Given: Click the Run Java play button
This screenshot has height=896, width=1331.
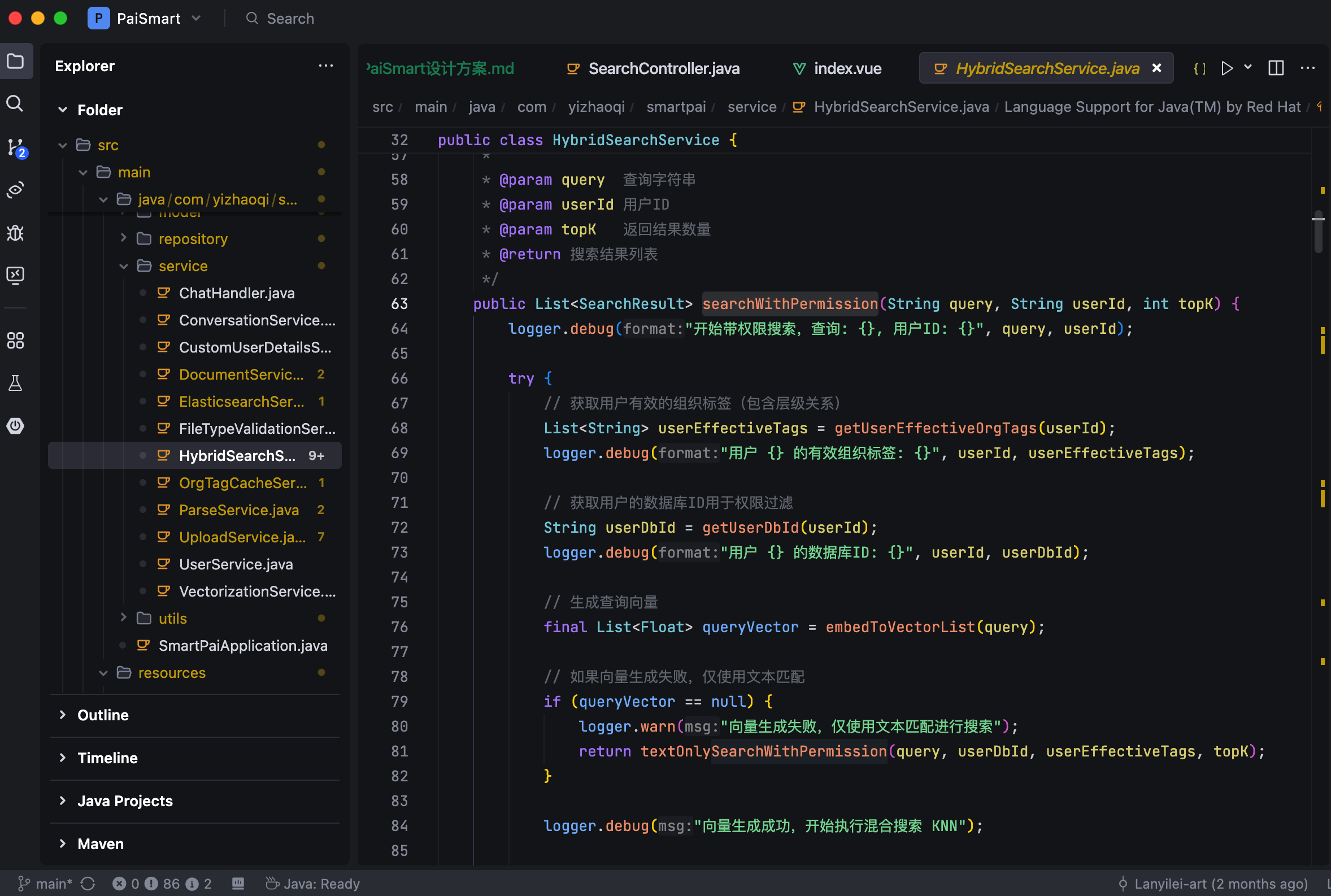Looking at the screenshot, I should click(x=1226, y=68).
